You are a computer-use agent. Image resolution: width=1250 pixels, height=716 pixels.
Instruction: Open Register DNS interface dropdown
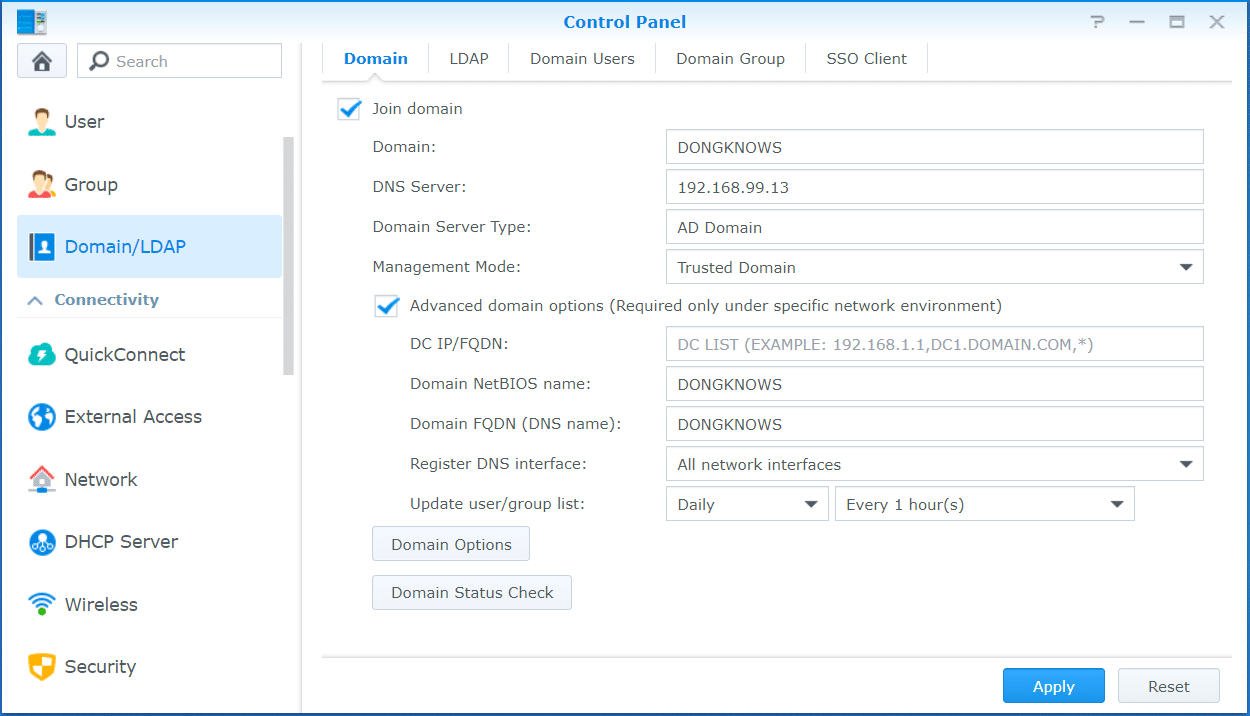[x=1185, y=464]
